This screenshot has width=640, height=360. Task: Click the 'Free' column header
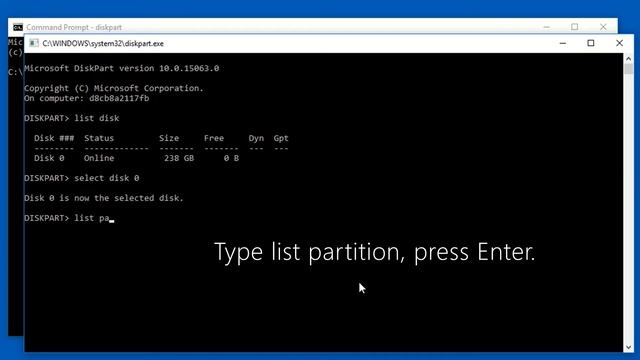point(214,138)
